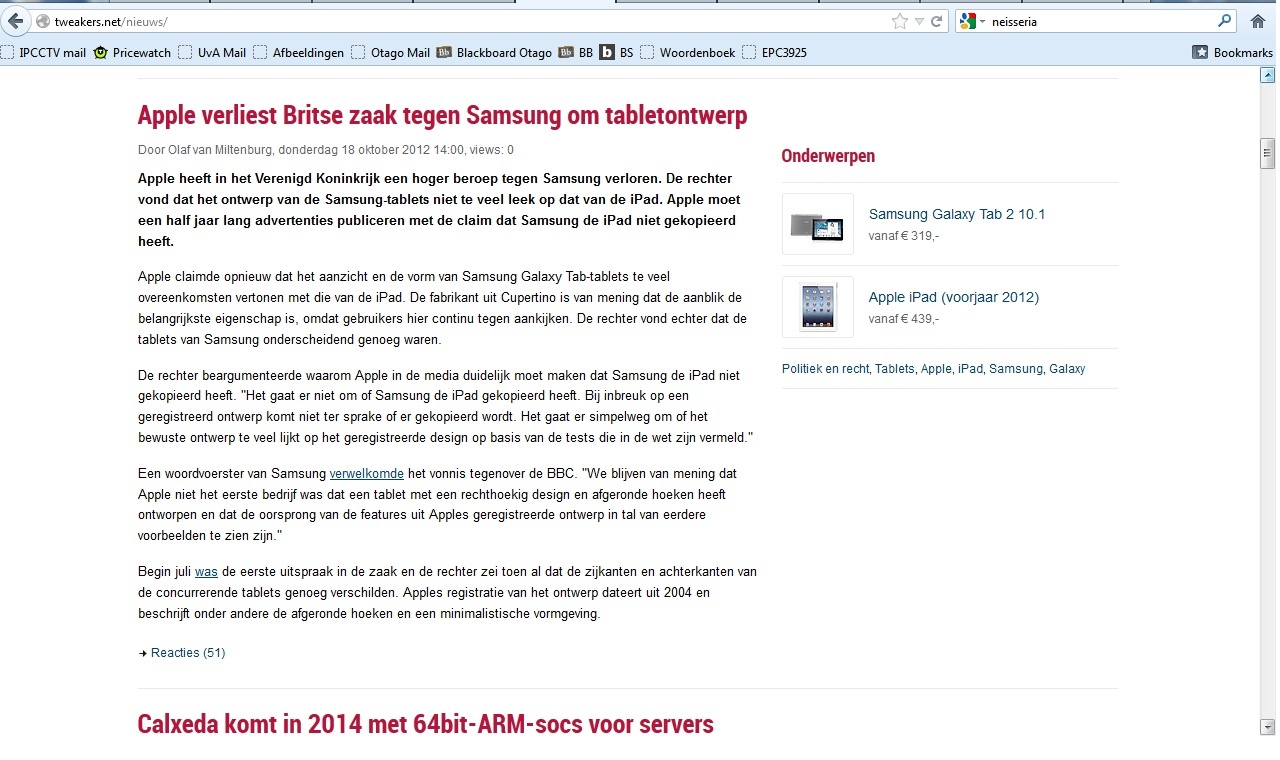Open the Bookmarks menu button

[1233, 53]
